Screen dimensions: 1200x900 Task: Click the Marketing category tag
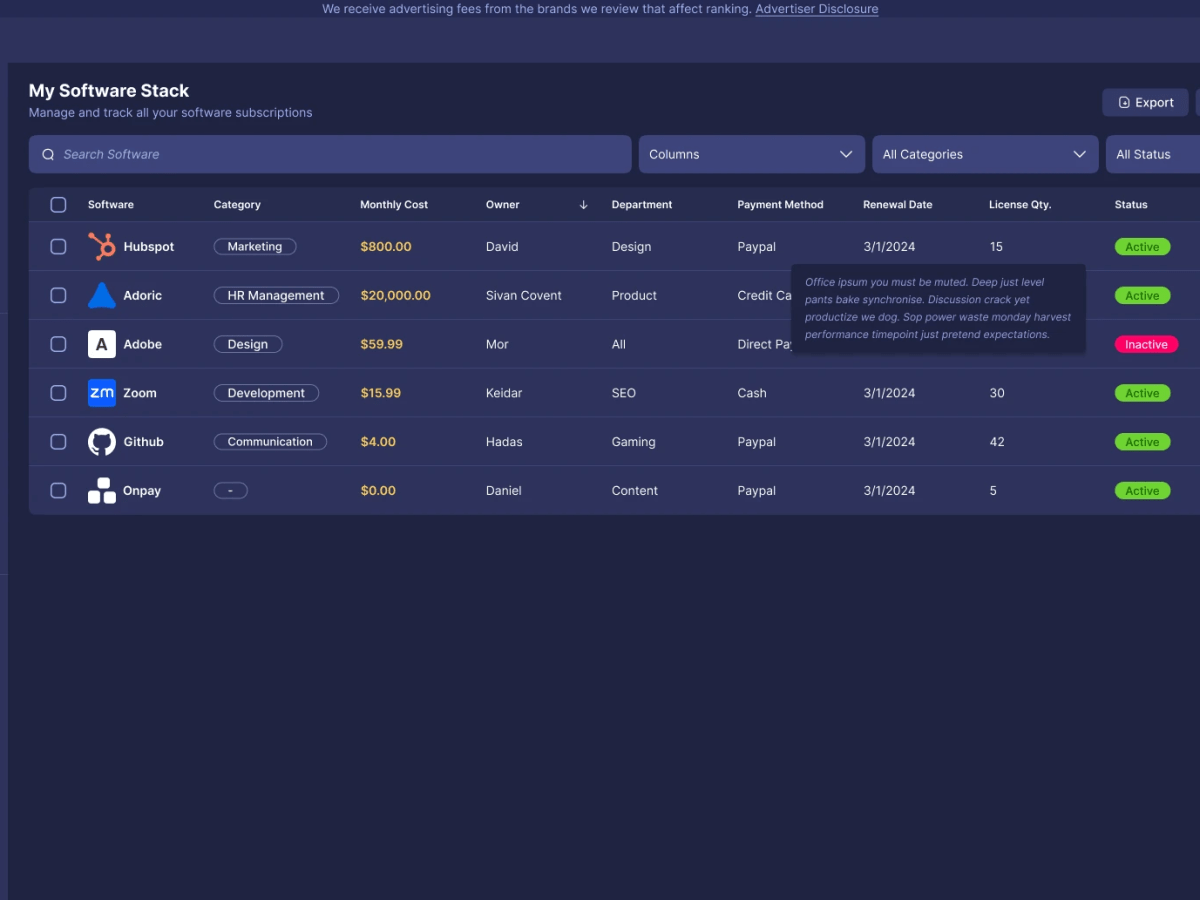255,247
